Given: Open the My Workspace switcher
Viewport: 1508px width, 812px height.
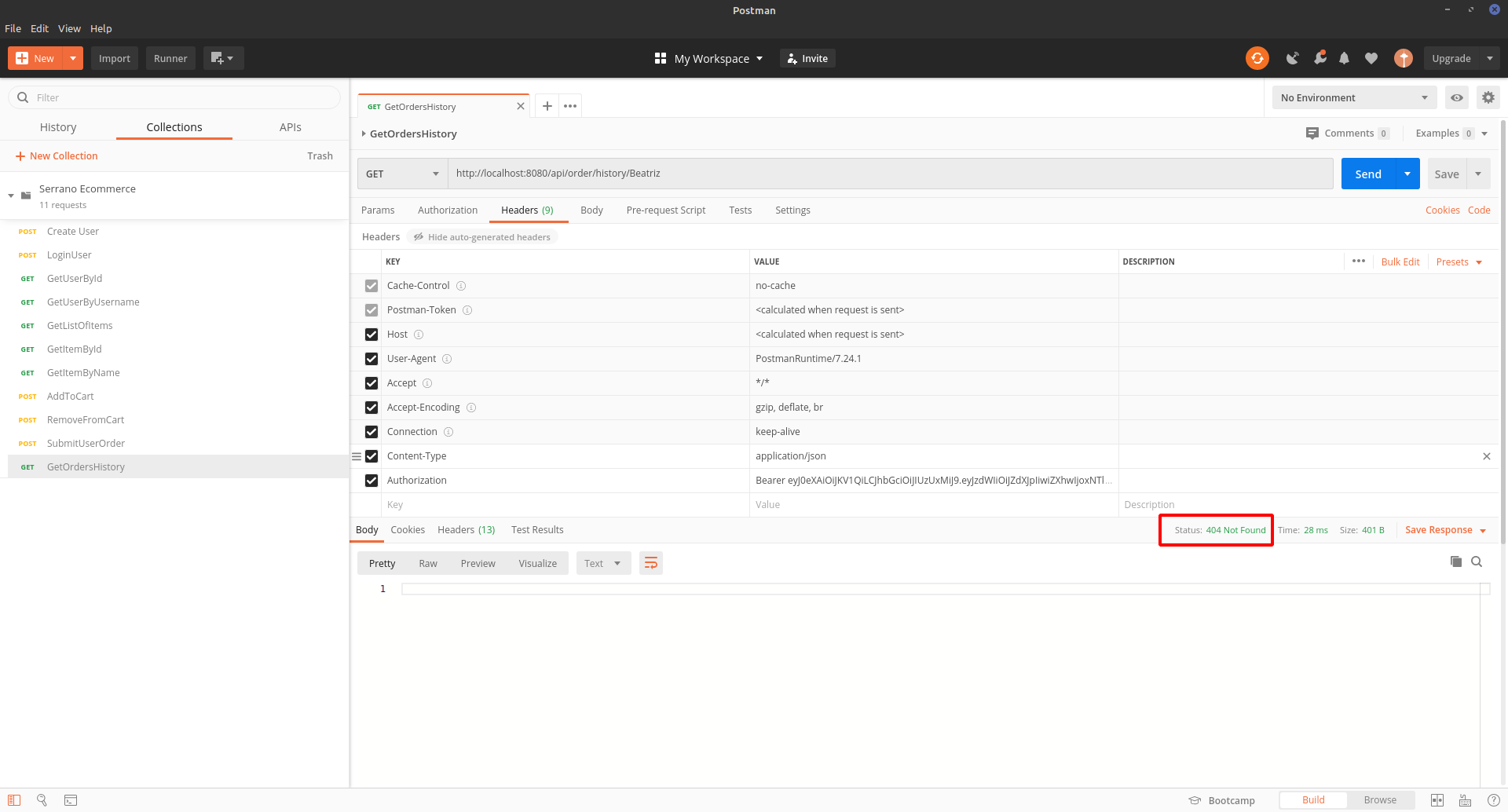Looking at the screenshot, I should click(x=708, y=58).
